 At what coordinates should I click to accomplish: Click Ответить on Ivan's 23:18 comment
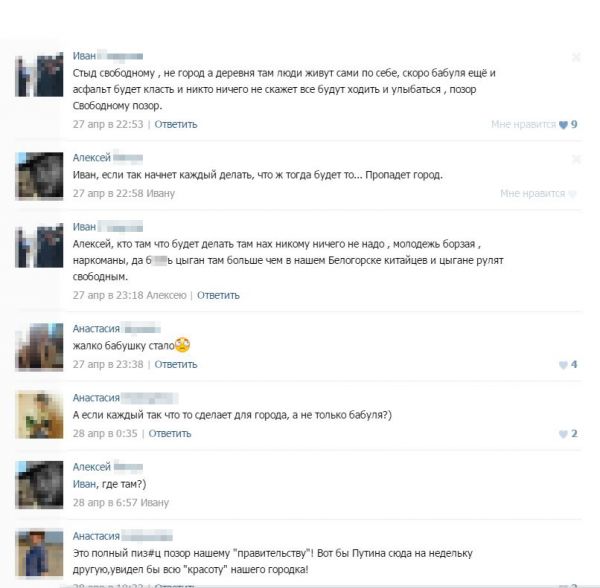218,295
